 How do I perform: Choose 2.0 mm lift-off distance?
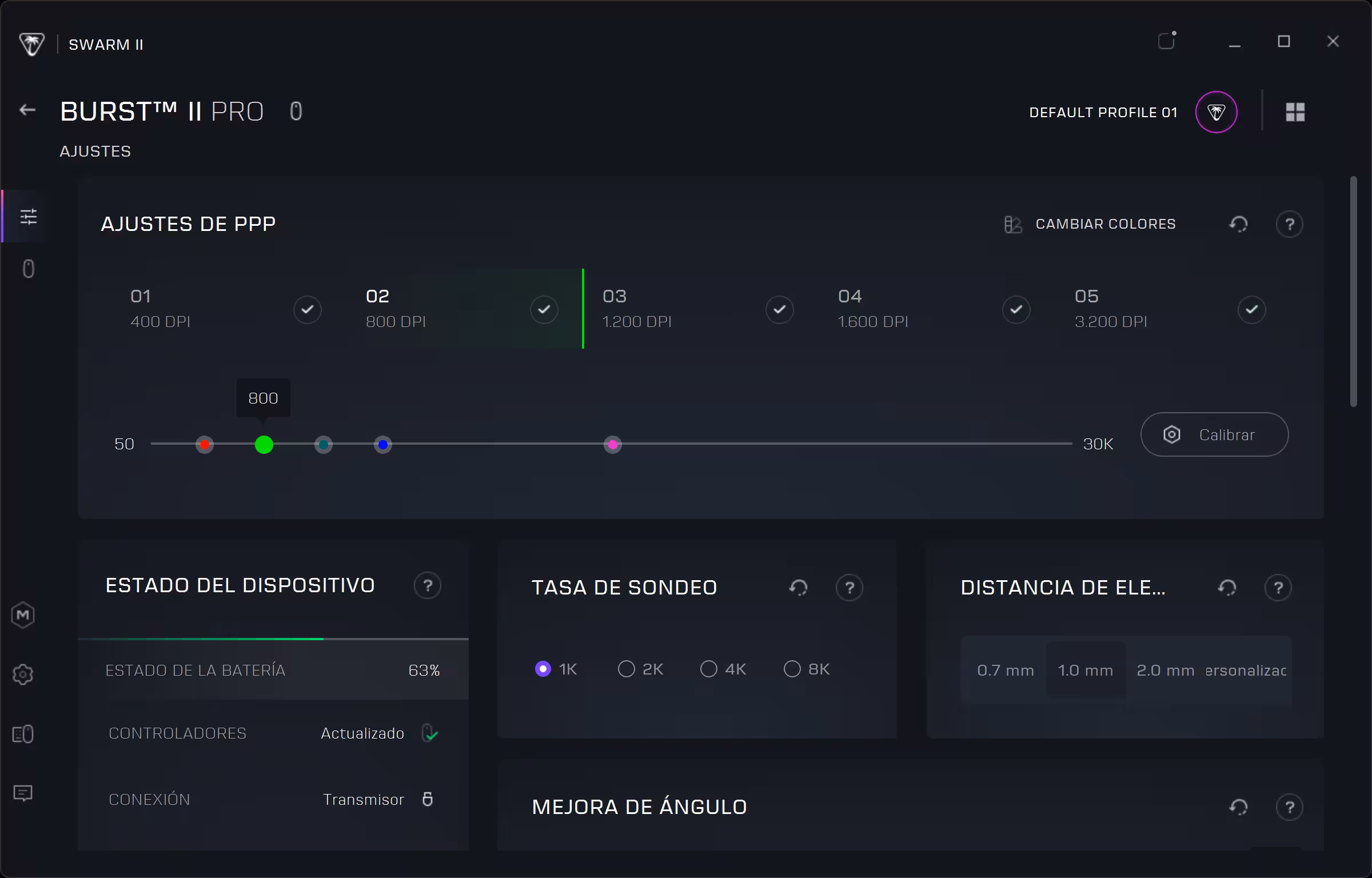(1165, 670)
